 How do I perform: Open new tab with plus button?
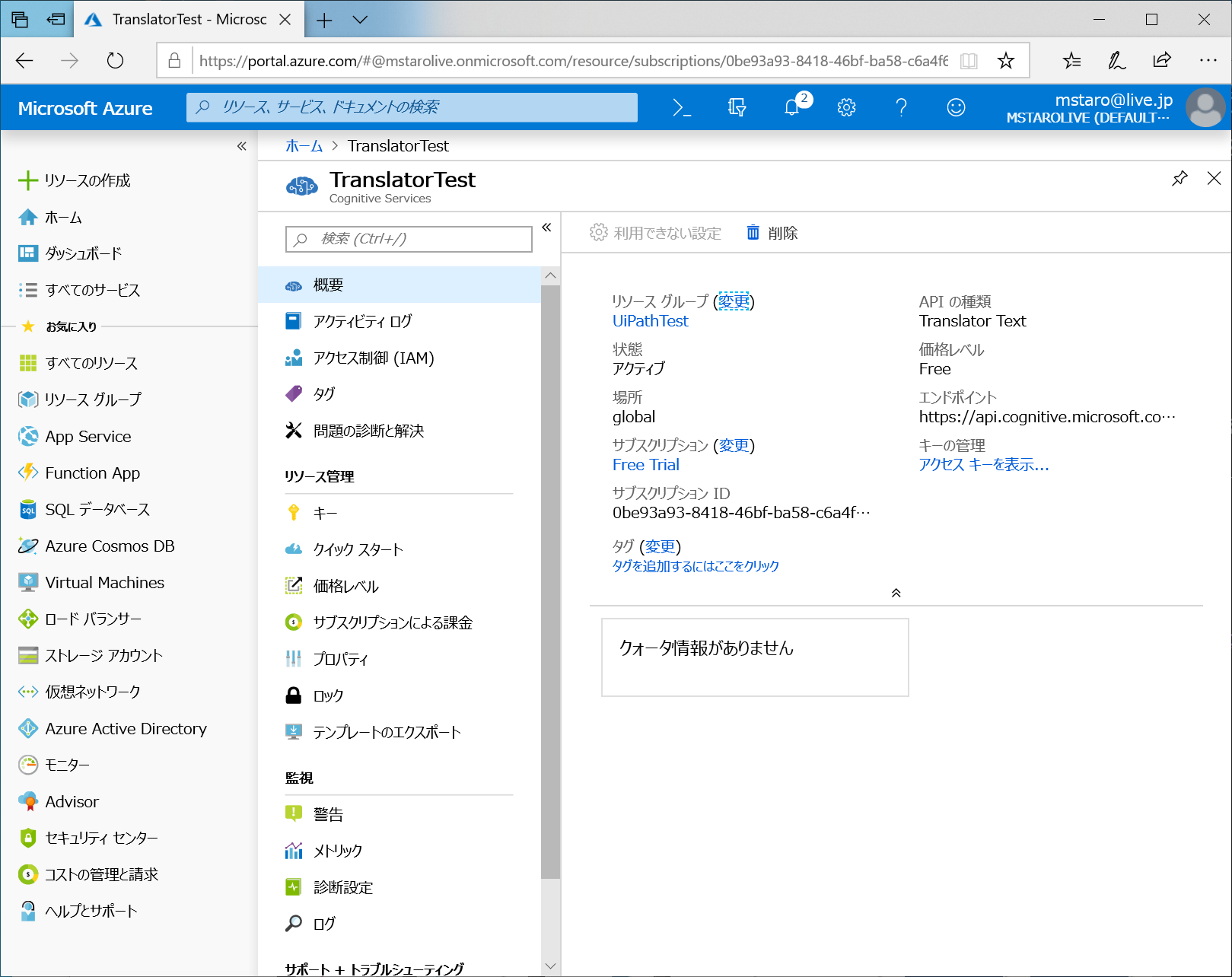tap(324, 20)
